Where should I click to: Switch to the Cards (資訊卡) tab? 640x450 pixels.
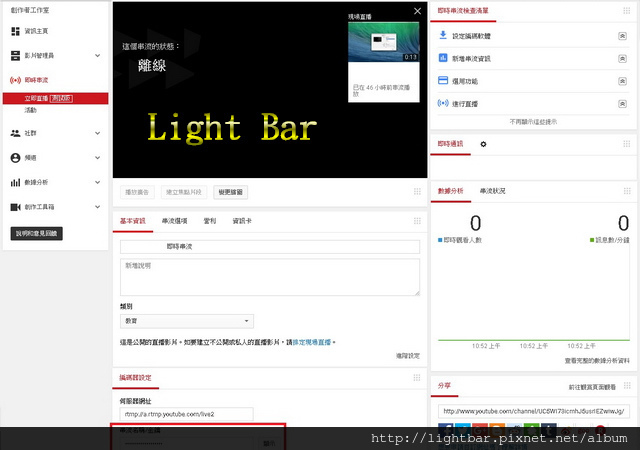click(242, 221)
